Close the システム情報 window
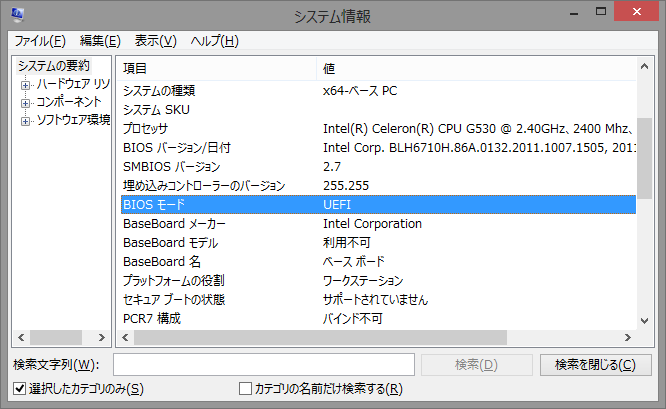 coord(636,11)
